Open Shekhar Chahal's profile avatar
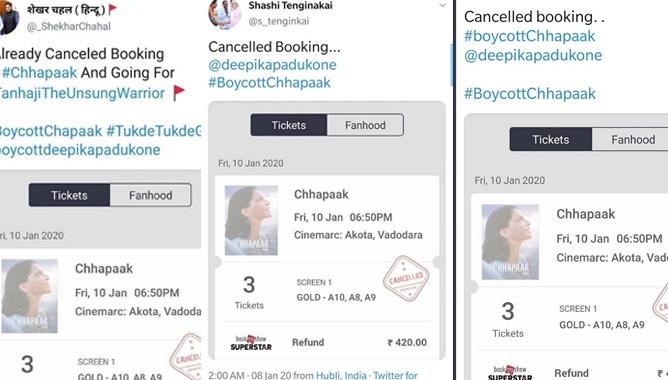The image size is (668, 380). [x=9, y=16]
